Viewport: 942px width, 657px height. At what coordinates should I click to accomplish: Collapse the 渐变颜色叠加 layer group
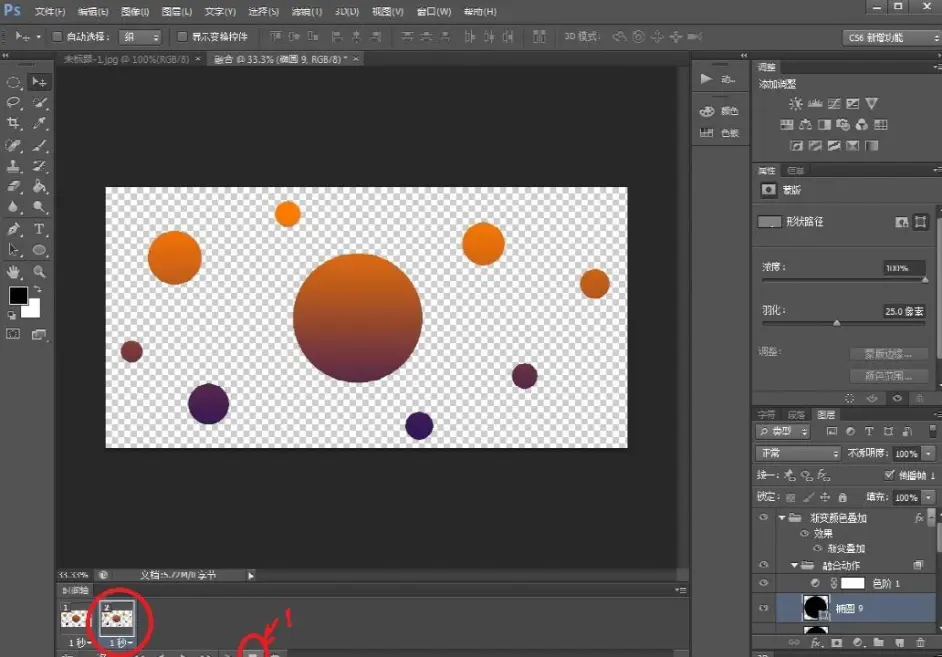[x=782, y=518]
